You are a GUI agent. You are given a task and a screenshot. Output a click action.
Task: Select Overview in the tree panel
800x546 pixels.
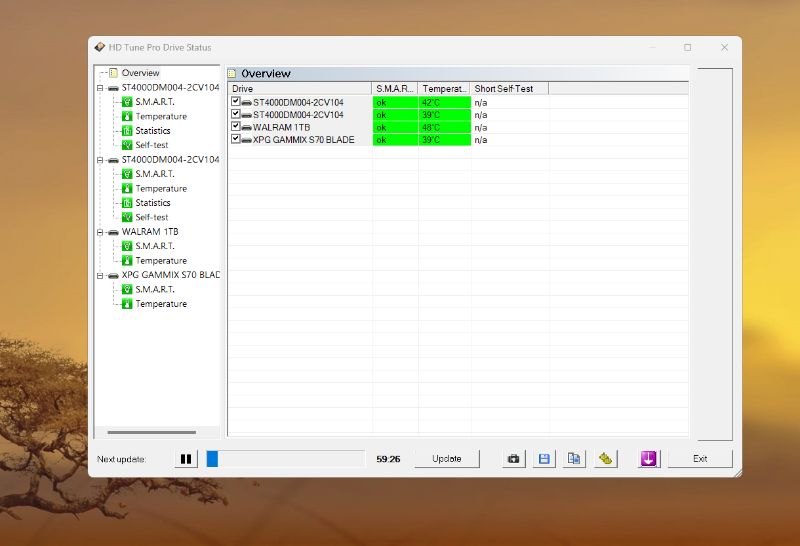point(140,73)
